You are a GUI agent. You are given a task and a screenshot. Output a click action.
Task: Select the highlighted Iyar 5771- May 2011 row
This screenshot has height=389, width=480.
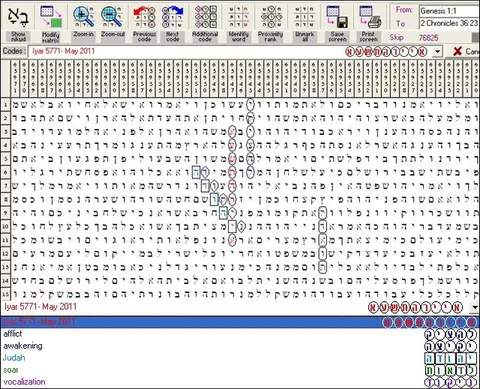point(240,322)
